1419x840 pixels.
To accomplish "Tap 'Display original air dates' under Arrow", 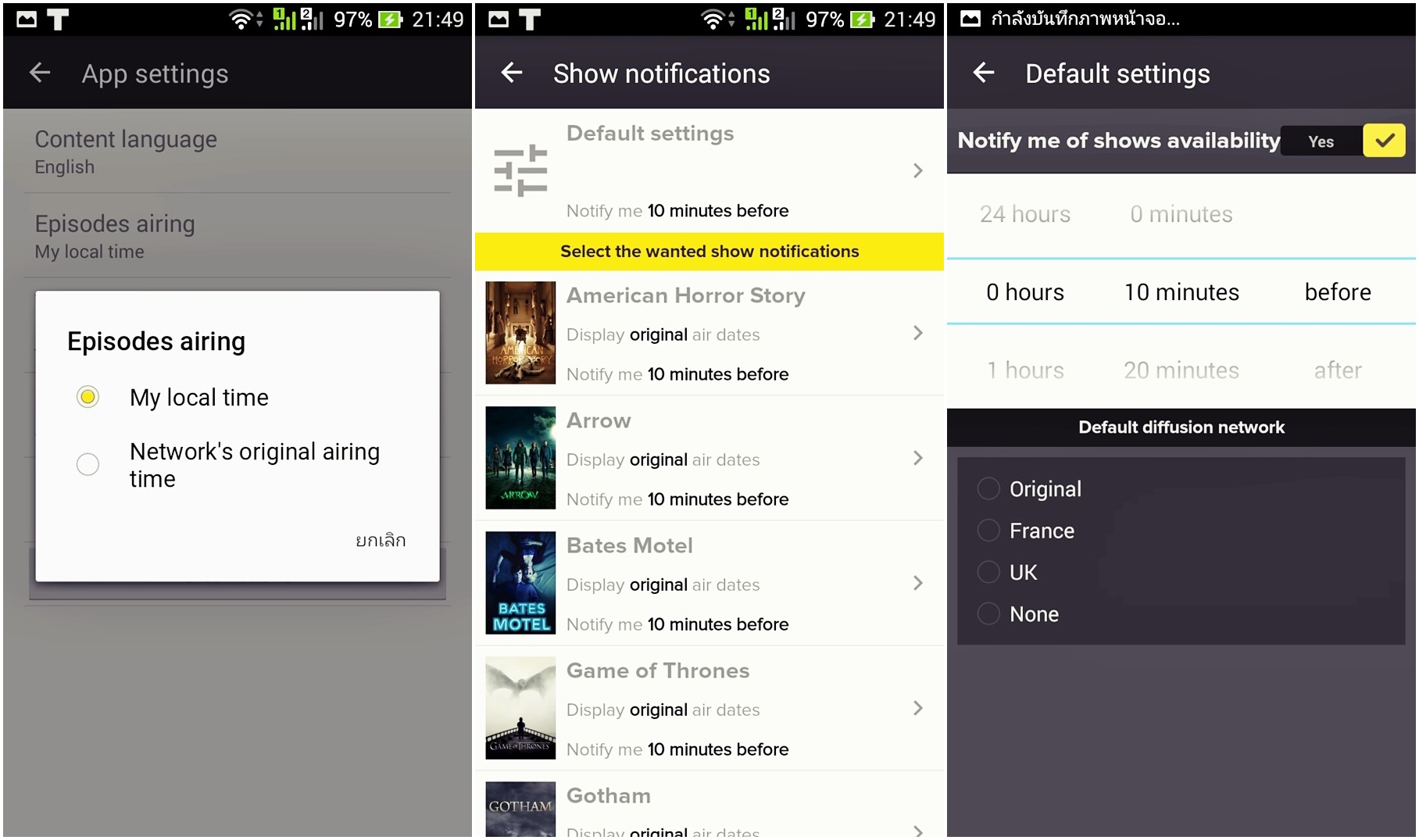I will [663, 459].
